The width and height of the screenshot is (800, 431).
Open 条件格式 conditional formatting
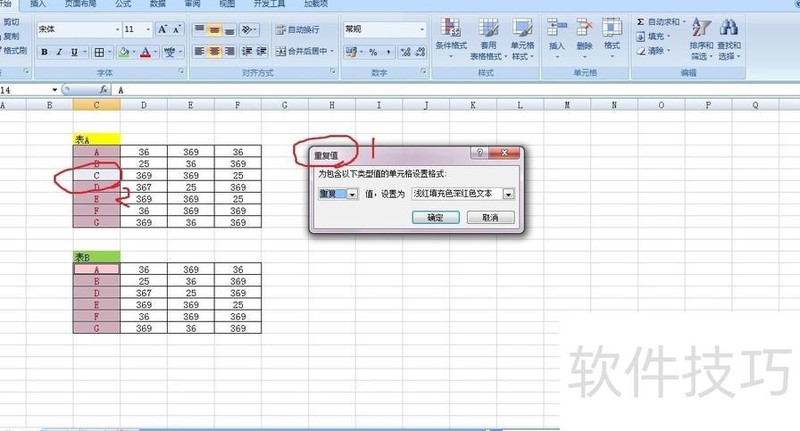pyautogui.click(x=451, y=38)
